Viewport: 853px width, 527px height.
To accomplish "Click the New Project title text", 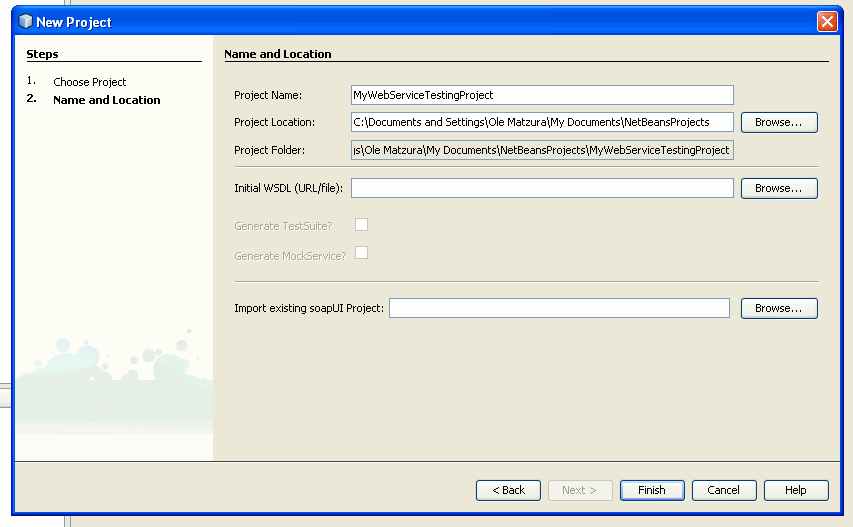I will (x=73, y=22).
